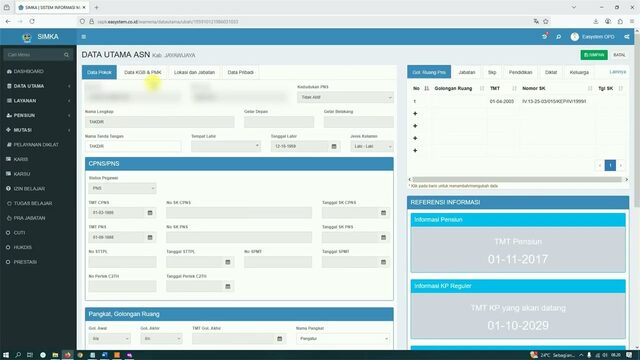Switch to Data Pribadi tab

pyautogui.click(x=240, y=72)
